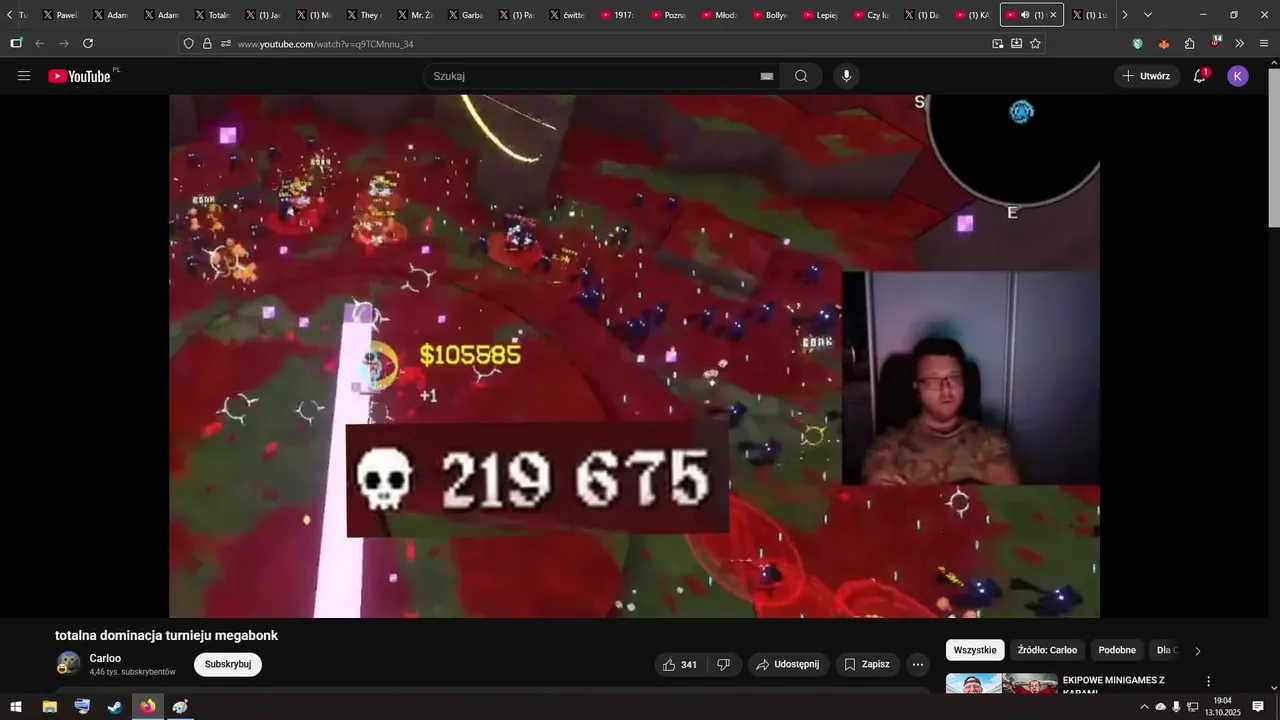Open options menu for EKIPOWE MINIGAMES video
Viewport: 1280px width, 720px height.
point(1208,681)
